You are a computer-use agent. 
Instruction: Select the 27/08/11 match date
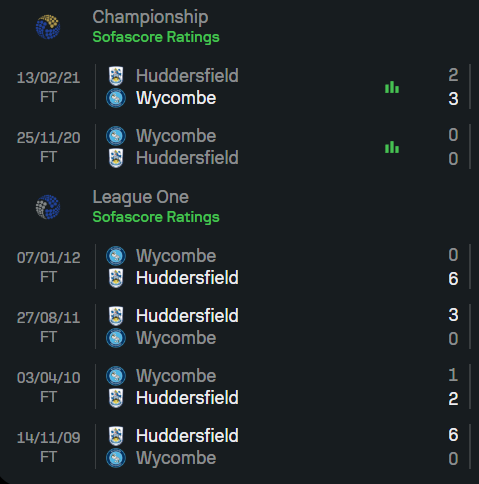click(x=49, y=318)
